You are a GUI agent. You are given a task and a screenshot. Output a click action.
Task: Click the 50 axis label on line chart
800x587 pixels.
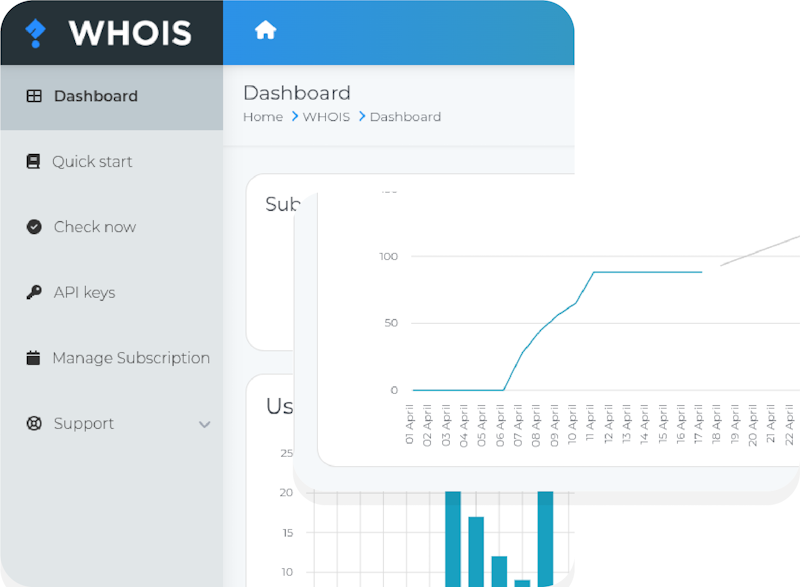click(391, 323)
